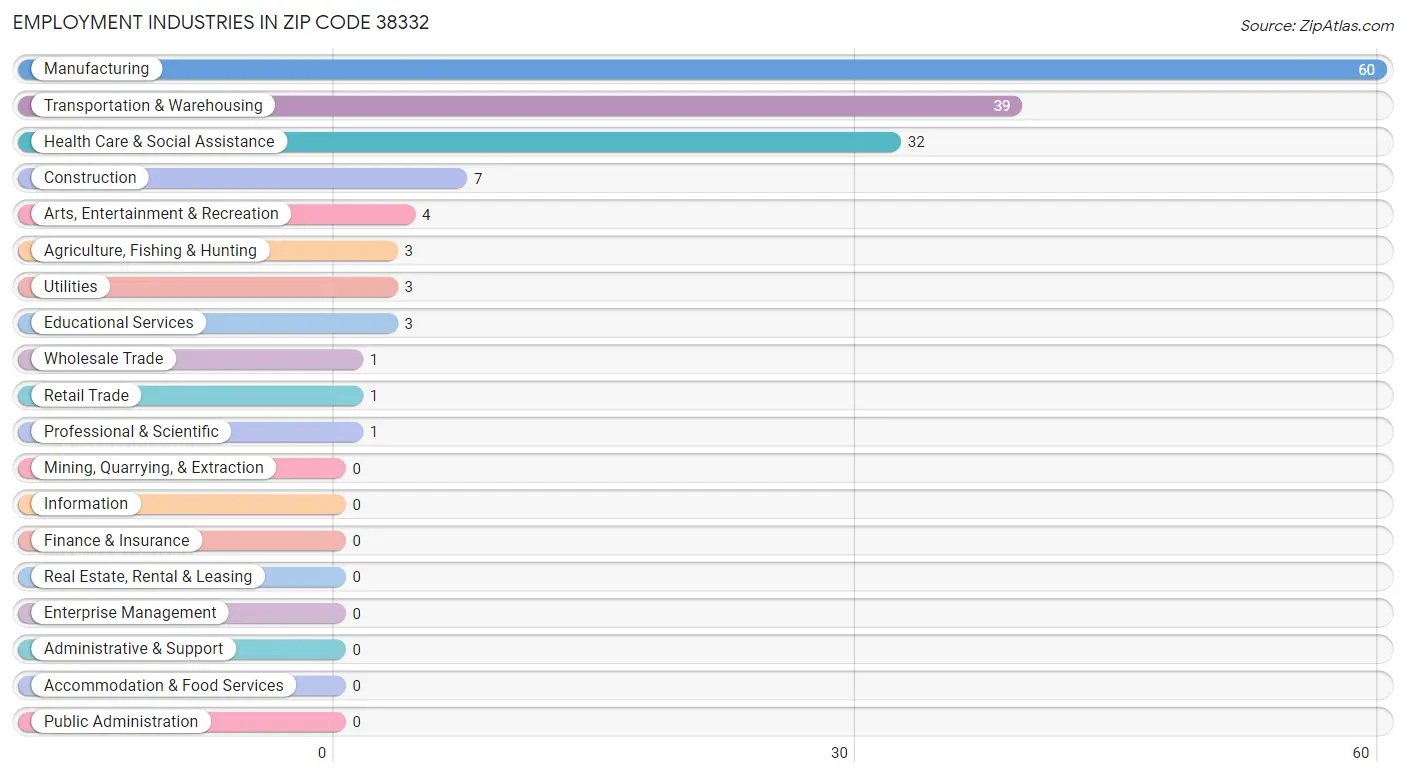Click the Construction value 7
Image resolution: width=1406 pixels, height=777 pixels.
click(478, 179)
